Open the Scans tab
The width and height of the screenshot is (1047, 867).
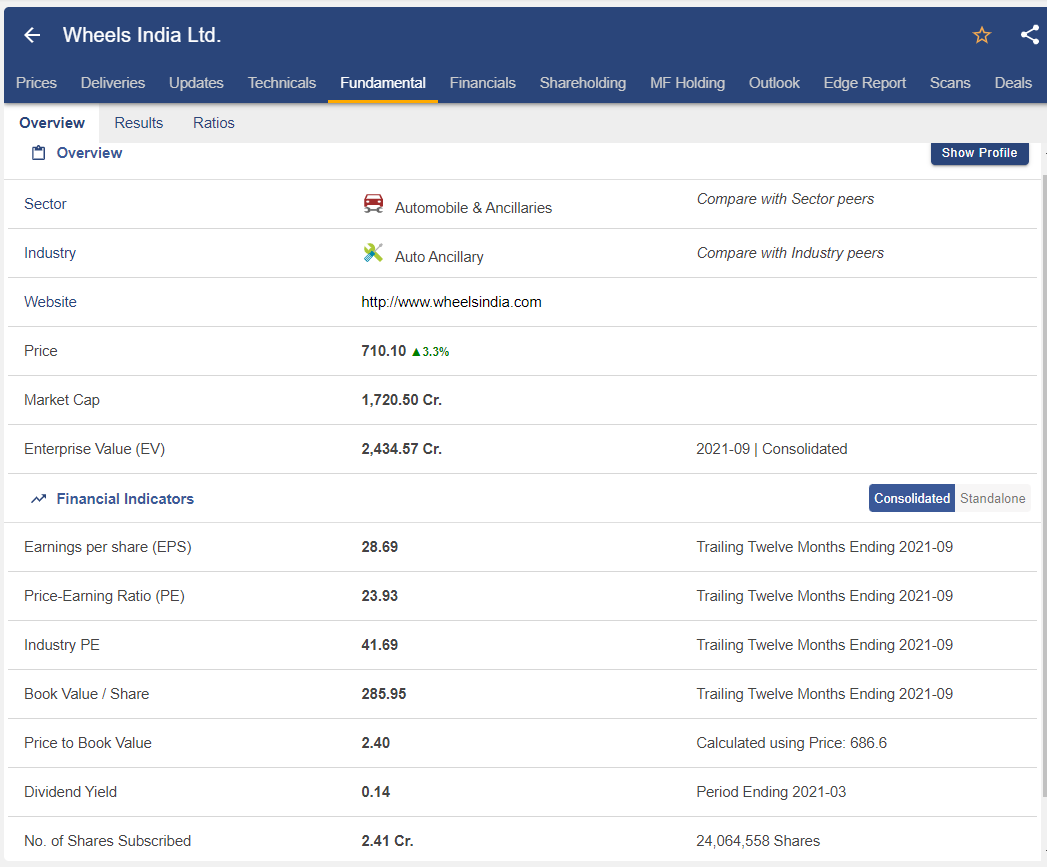click(950, 83)
